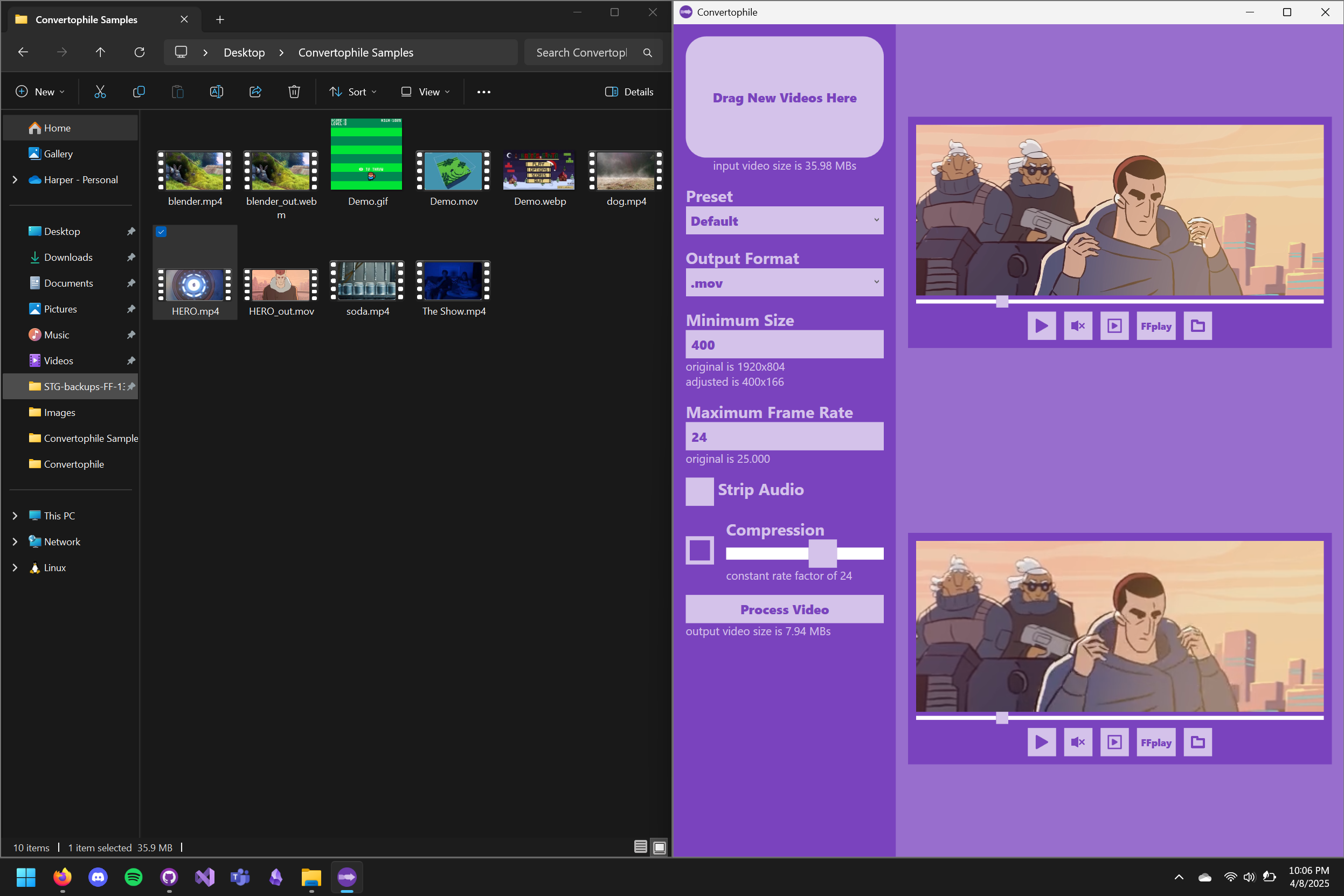This screenshot has height=896, width=1344.
Task: Mute the top input video preview
Action: coord(1078,326)
